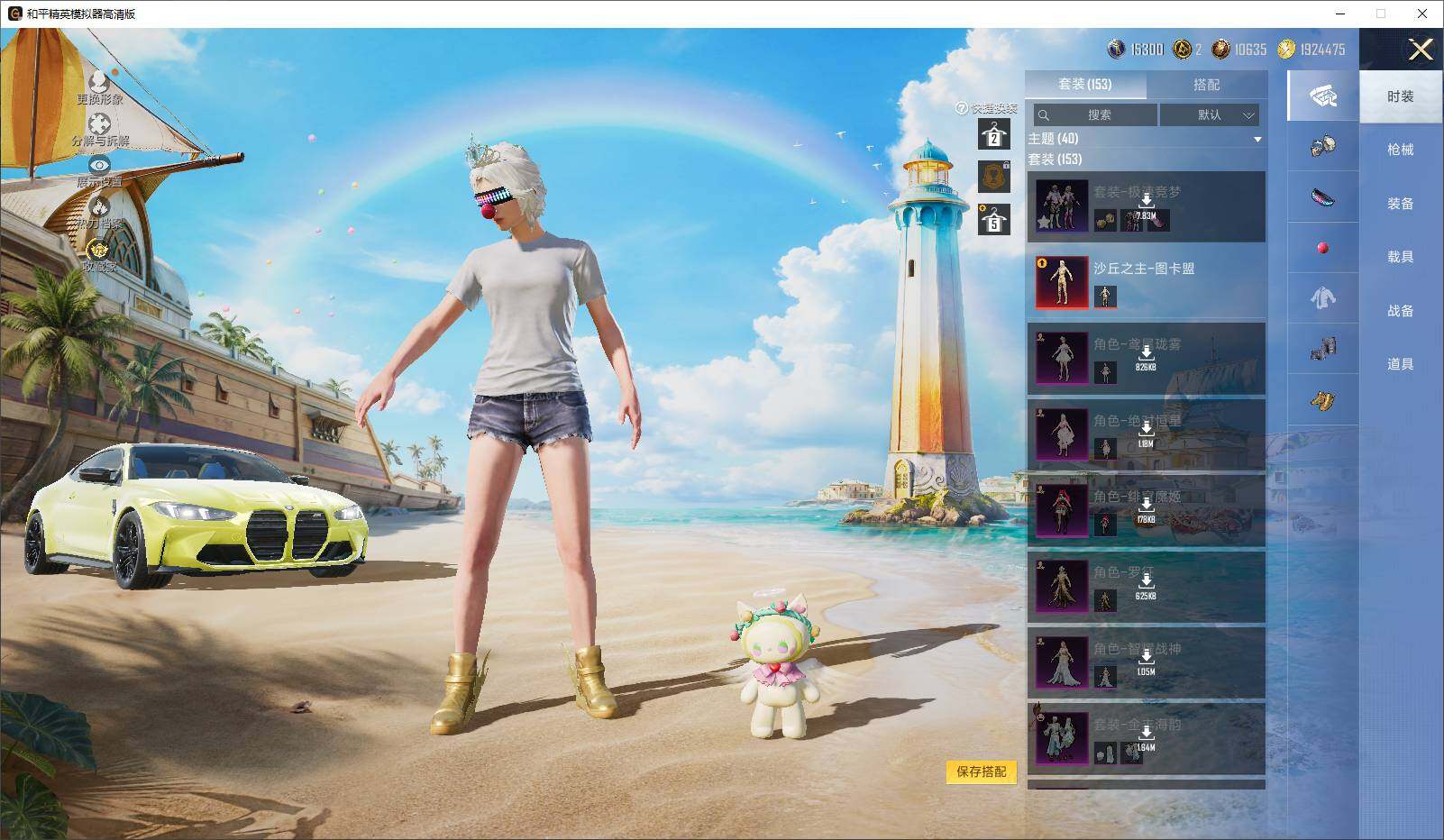Select the outfit set category icon

[x=1322, y=96]
